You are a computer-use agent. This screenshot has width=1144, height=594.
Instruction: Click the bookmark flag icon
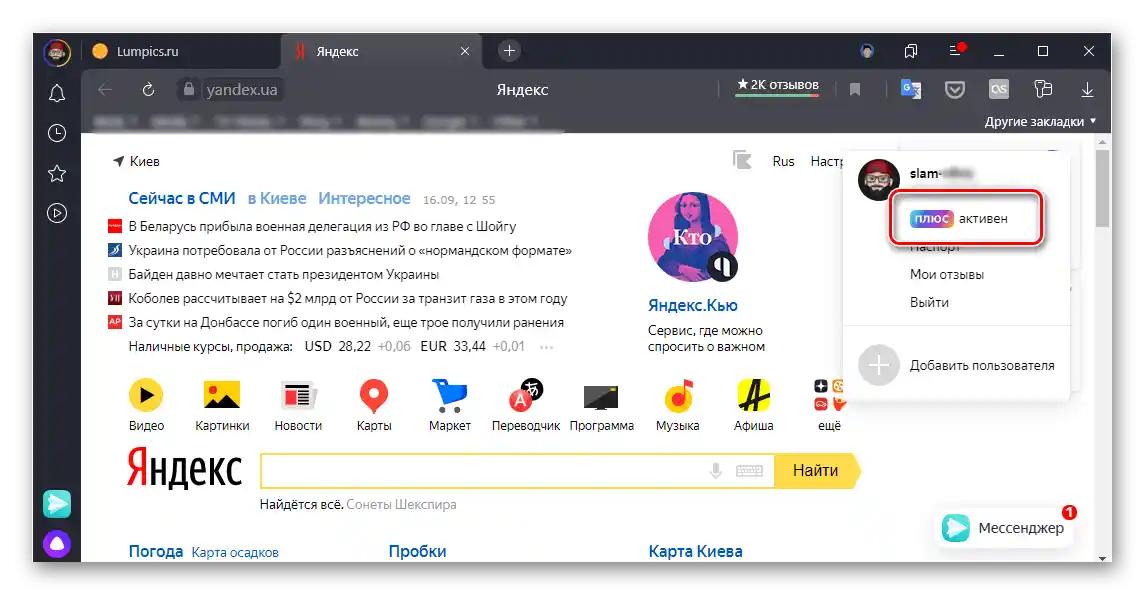[855, 90]
